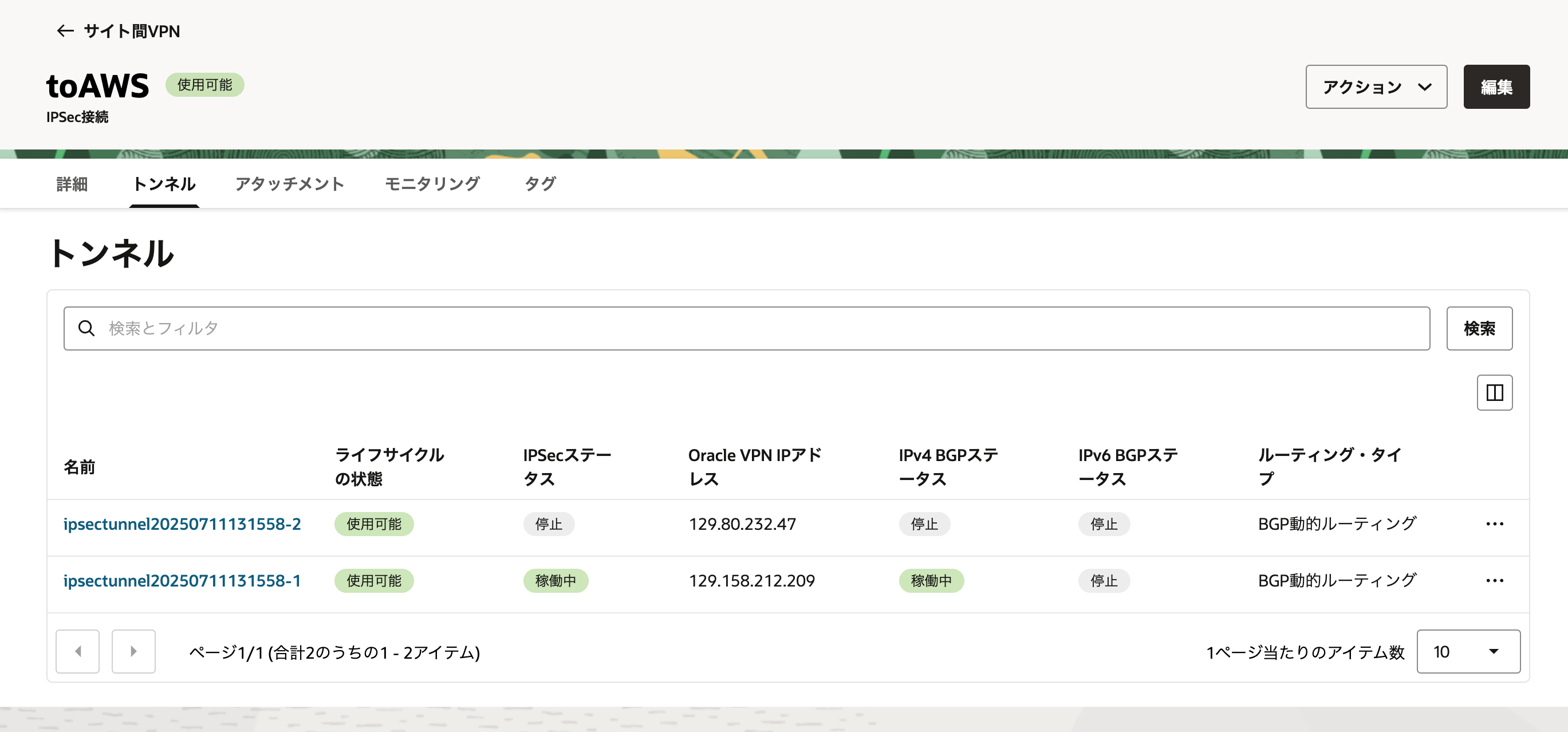Go to previous page arrow
This screenshot has height=732, width=1568.
click(x=77, y=651)
